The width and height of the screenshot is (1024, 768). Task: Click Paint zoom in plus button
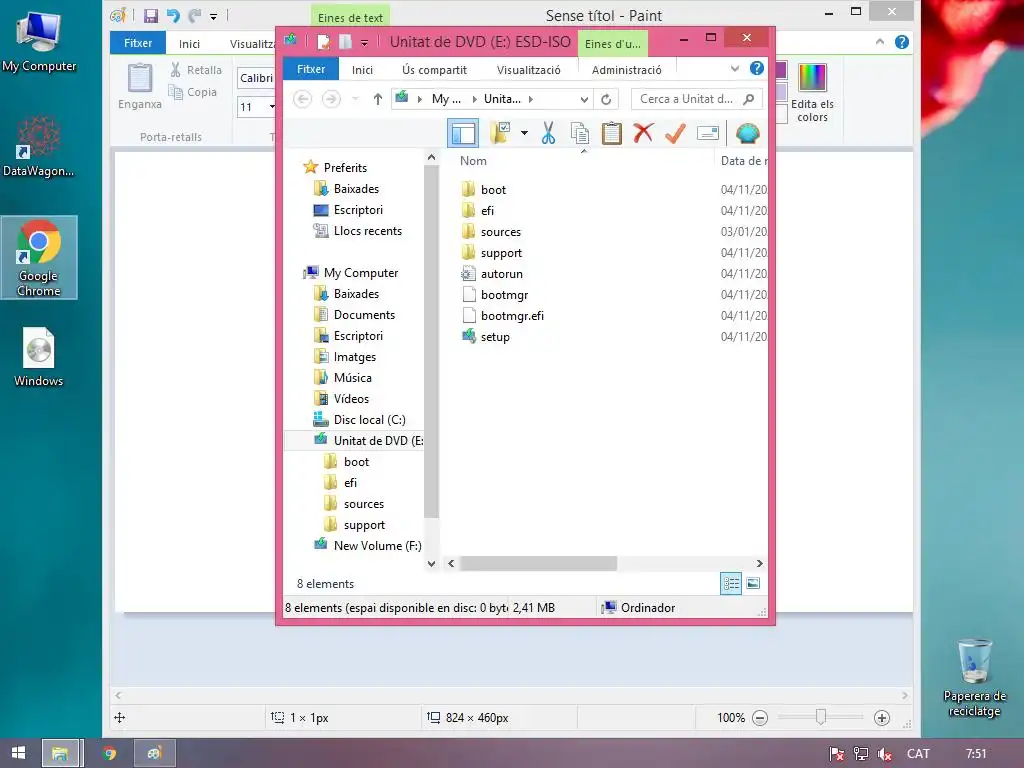[882, 718]
